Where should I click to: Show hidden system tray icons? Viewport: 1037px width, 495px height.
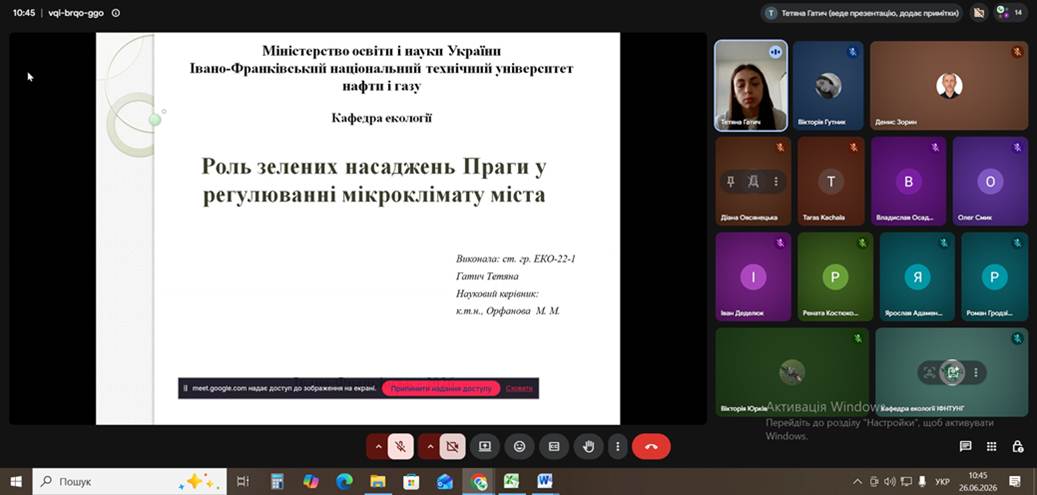[858, 482]
